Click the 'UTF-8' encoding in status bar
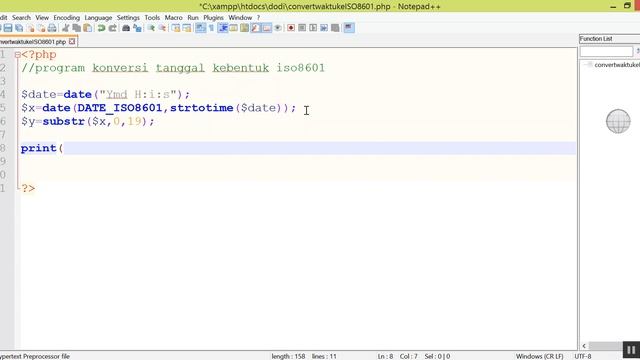The image size is (640, 360). coord(583,356)
